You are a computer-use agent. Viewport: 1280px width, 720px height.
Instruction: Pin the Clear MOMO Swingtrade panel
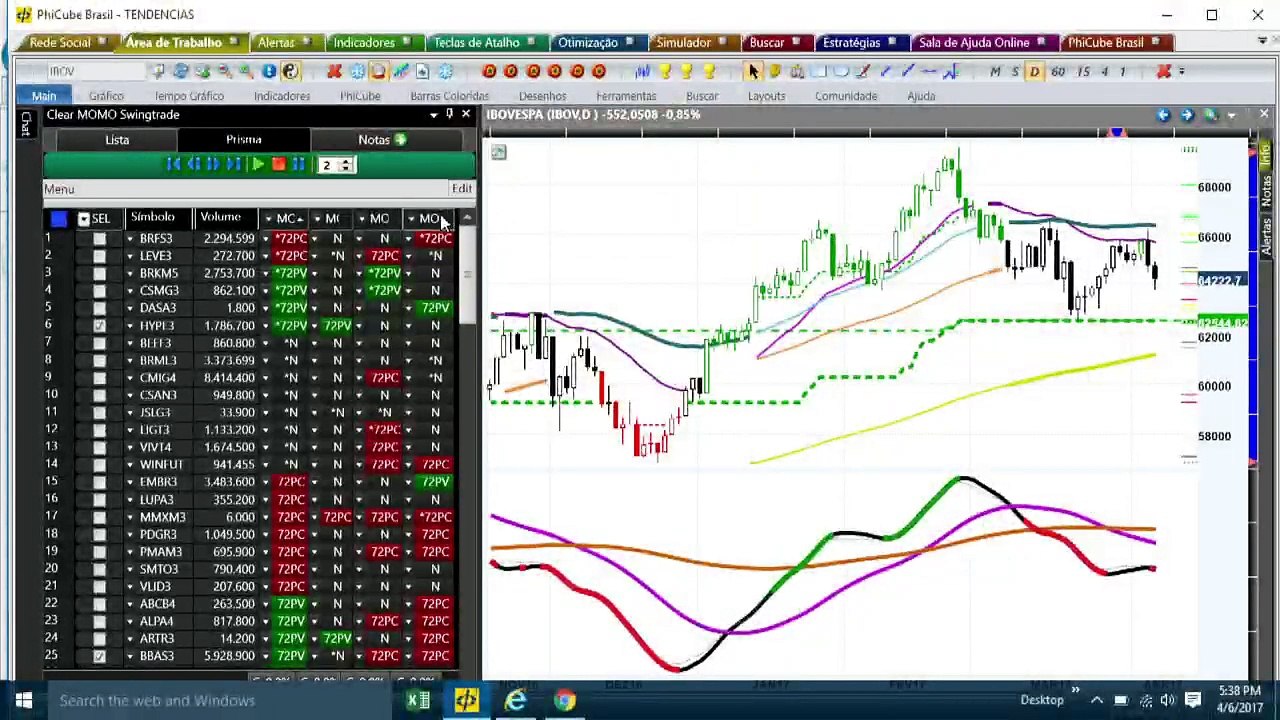point(449,115)
